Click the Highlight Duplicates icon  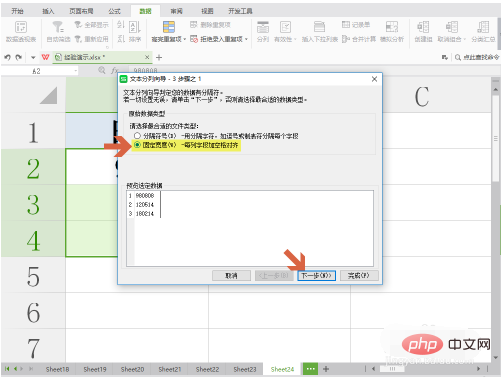point(169,27)
